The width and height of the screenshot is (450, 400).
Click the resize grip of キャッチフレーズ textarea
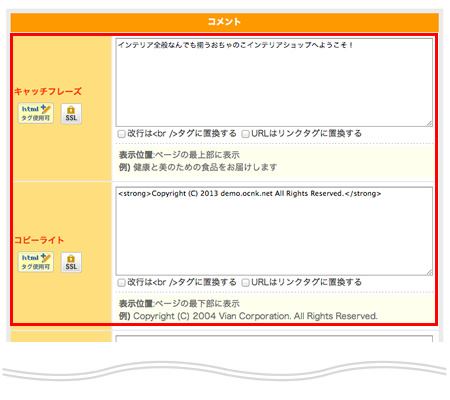point(429,123)
